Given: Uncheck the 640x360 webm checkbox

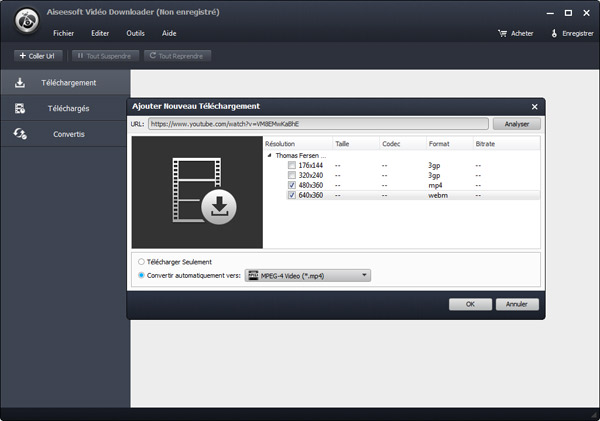Looking at the screenshot, I should (292, 195).
